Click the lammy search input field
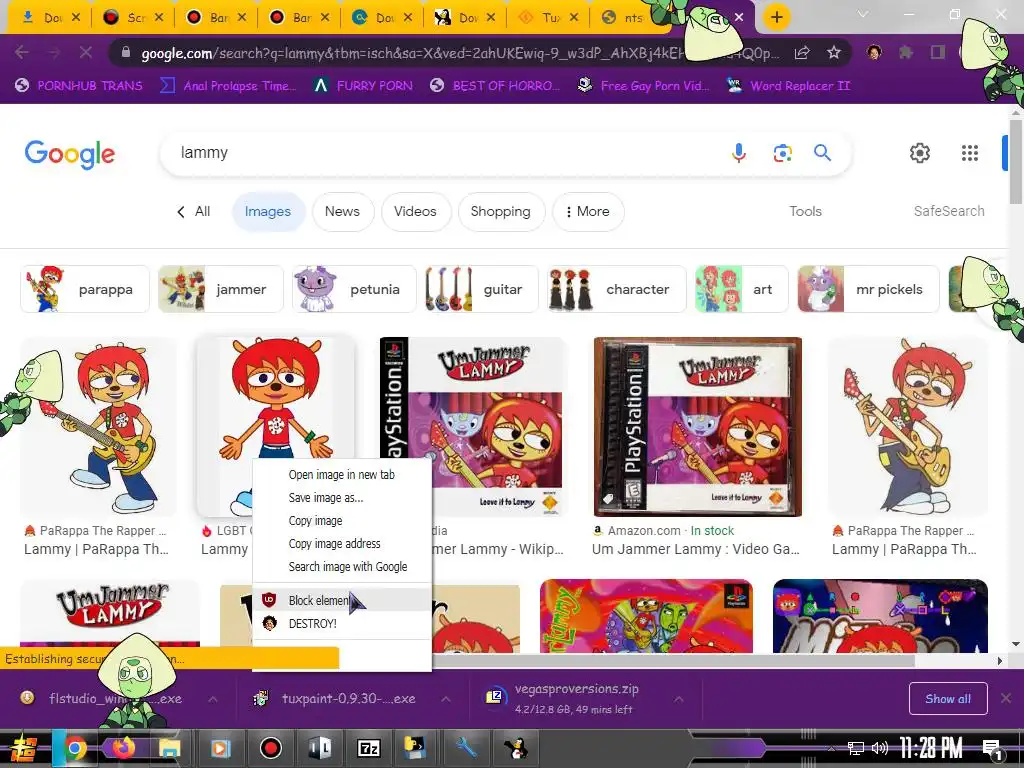The height and width of the screenshot is (768, 1024). [x=451, y=153]
